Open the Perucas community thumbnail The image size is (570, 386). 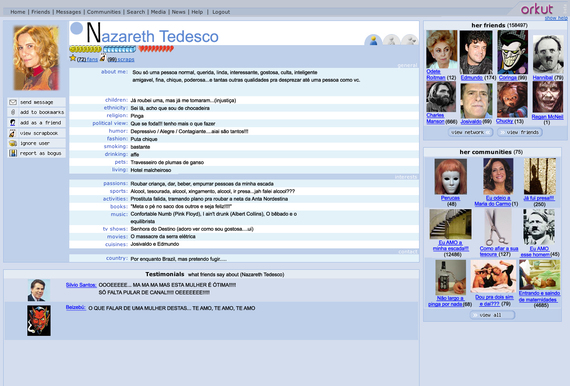450,176
